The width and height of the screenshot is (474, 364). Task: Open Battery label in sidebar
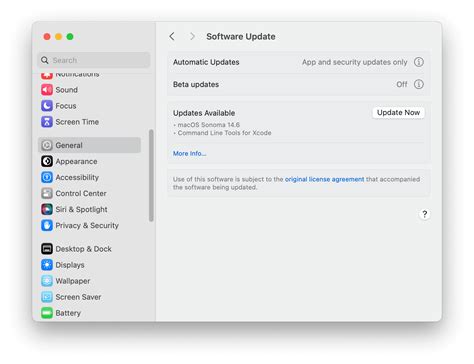coord(68,313)
